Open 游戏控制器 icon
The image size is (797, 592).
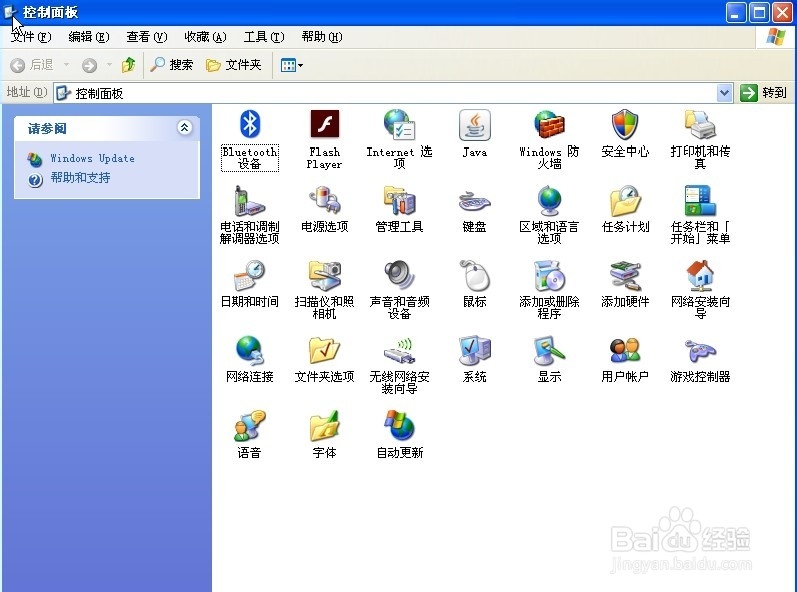700,351
